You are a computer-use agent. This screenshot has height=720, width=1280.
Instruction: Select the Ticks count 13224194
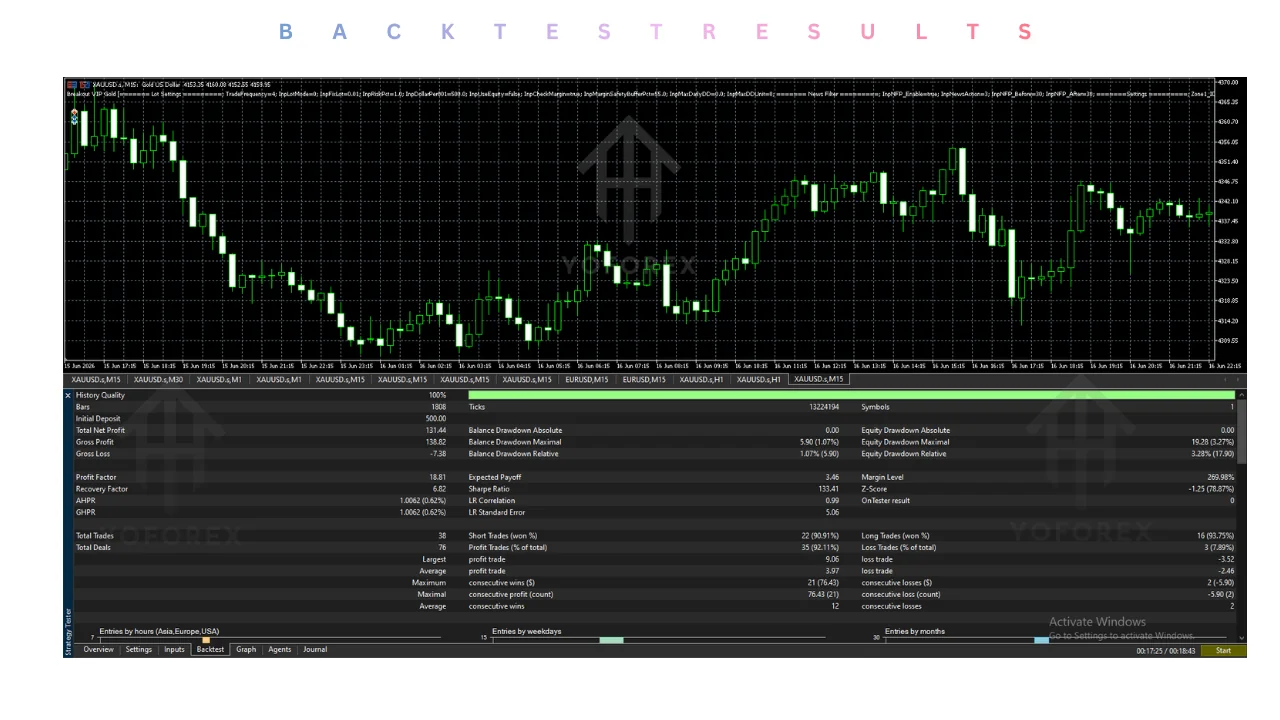click(x=824, y=407)
